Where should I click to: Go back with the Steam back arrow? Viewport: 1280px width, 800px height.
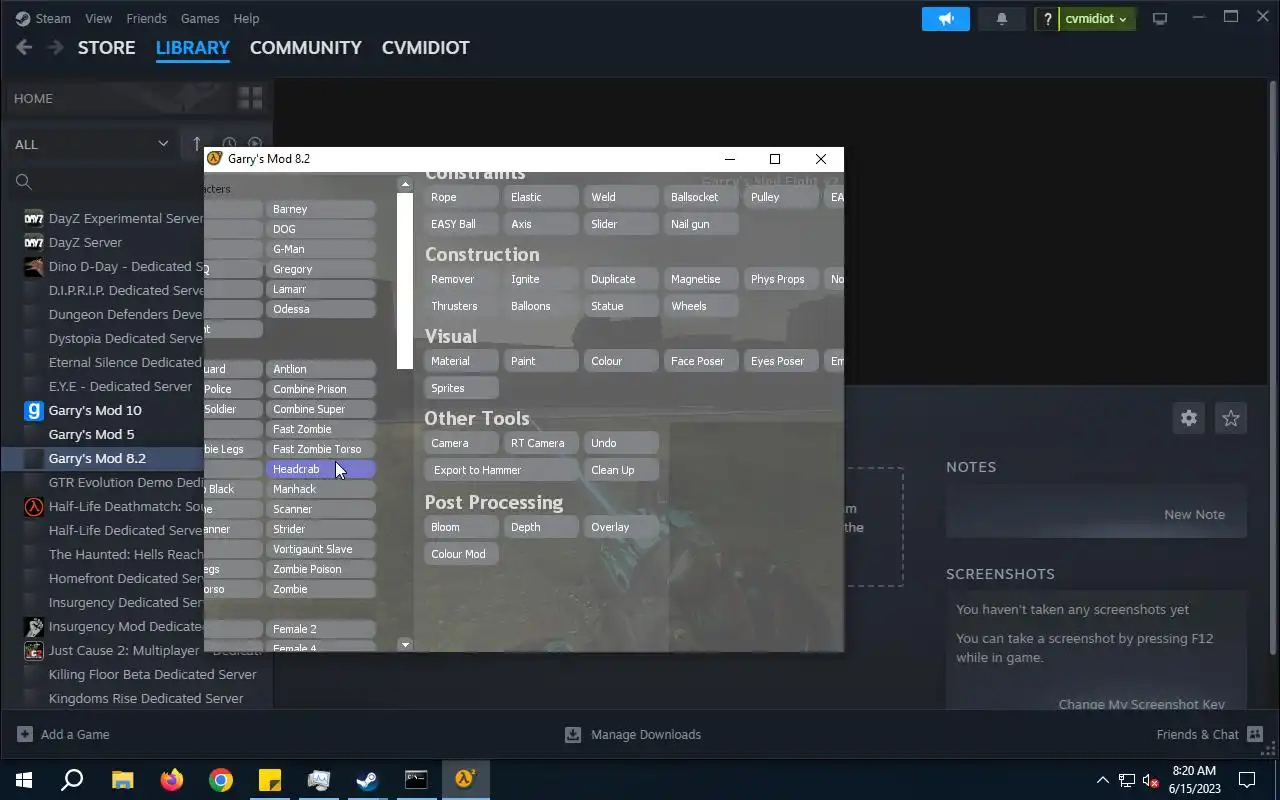click(x=24, y=47)
